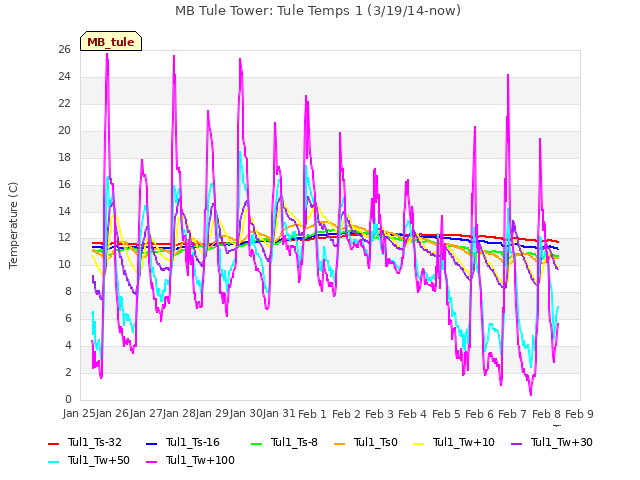640x480 pixels.
Task: Click the 2 y-axis tick value
Action: tap(68, 373)
